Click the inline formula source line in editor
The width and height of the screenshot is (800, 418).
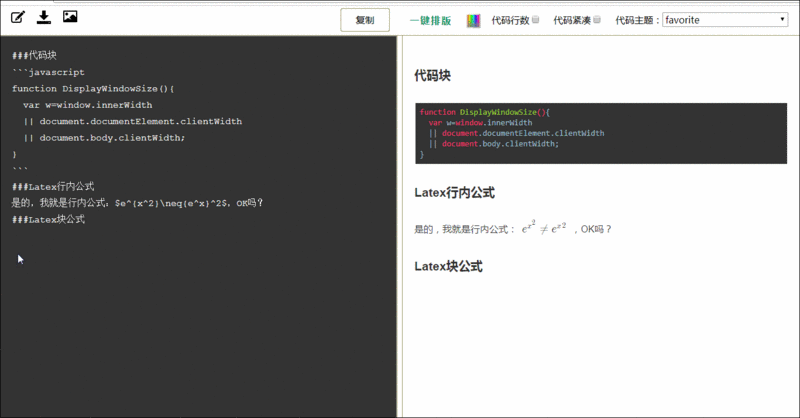tap(137, 203)
